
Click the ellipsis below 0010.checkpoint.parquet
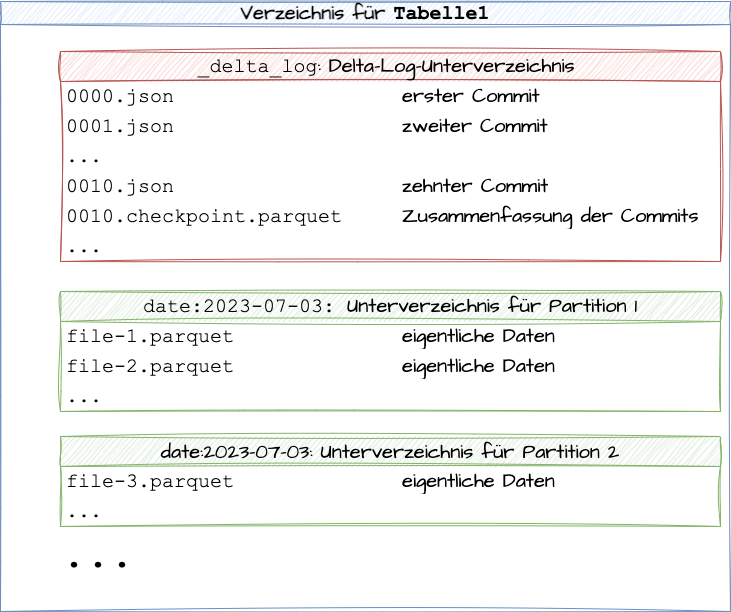coord(84,248)
